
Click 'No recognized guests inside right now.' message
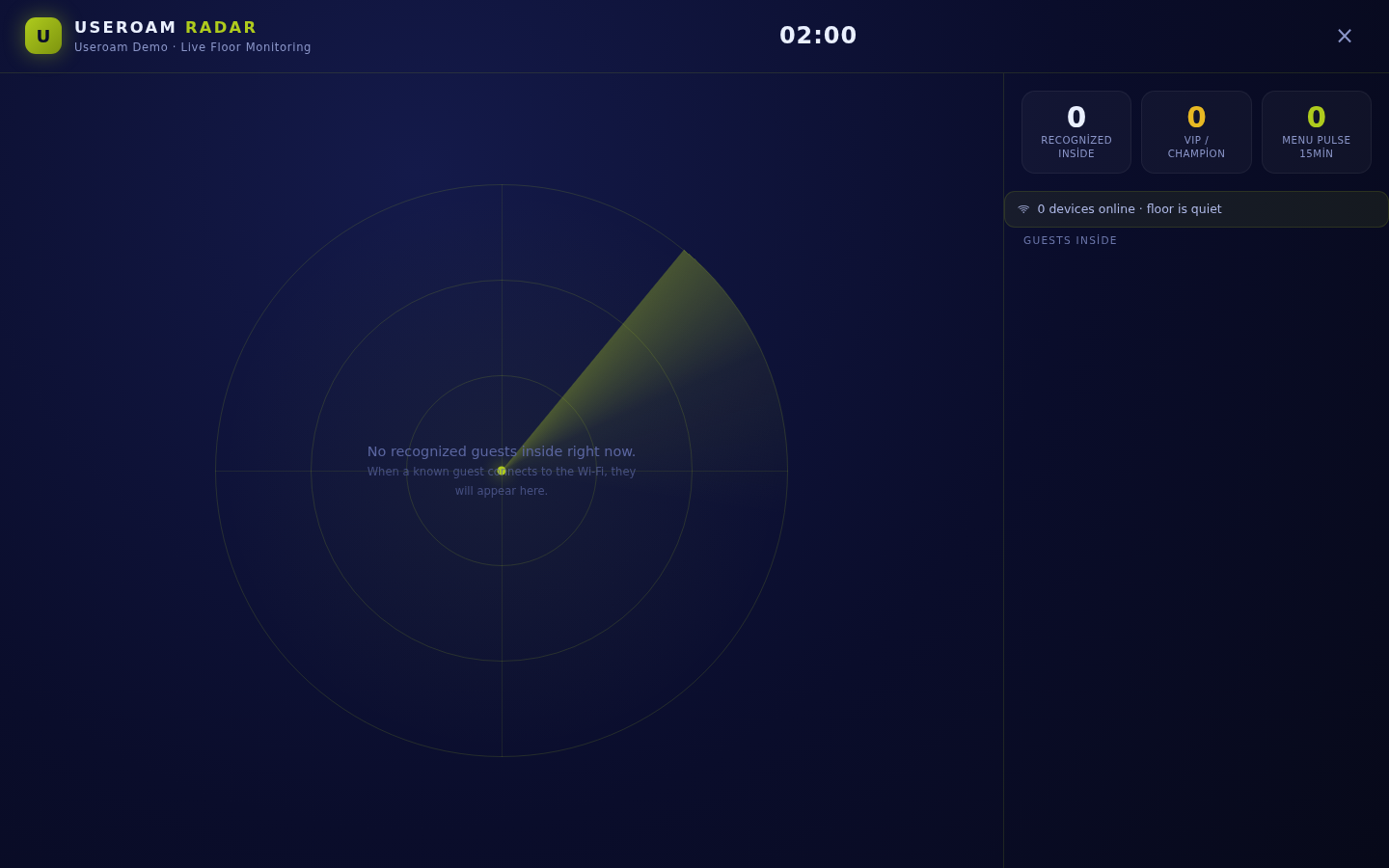[x=502, y=451]
